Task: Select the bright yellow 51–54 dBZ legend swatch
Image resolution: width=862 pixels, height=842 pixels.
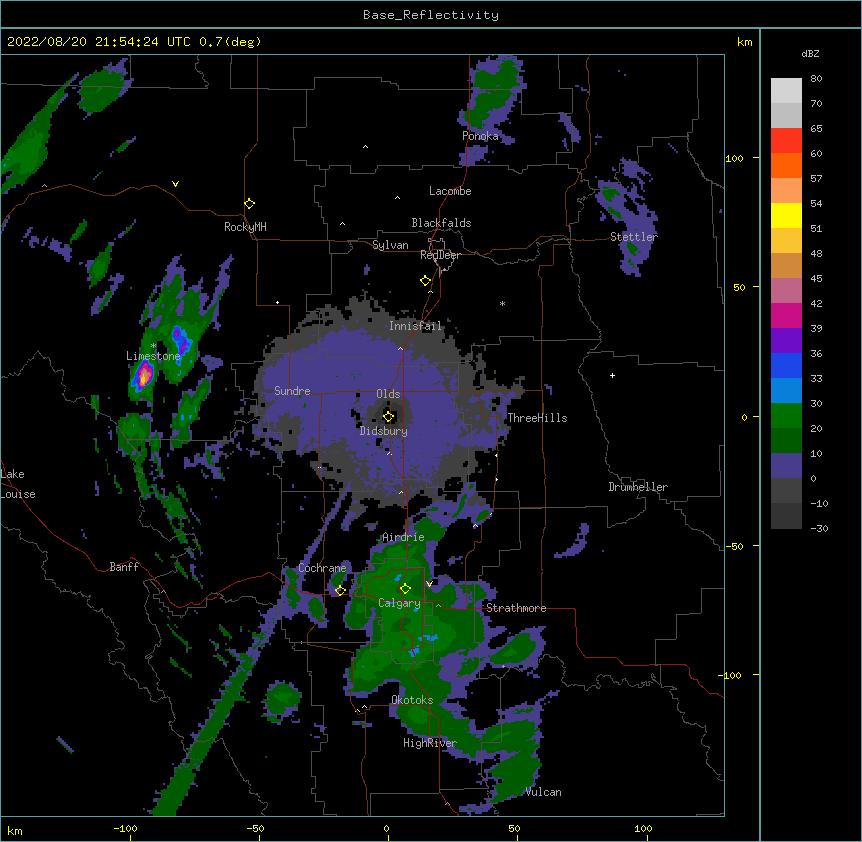Action: click(x=786, y=215)
